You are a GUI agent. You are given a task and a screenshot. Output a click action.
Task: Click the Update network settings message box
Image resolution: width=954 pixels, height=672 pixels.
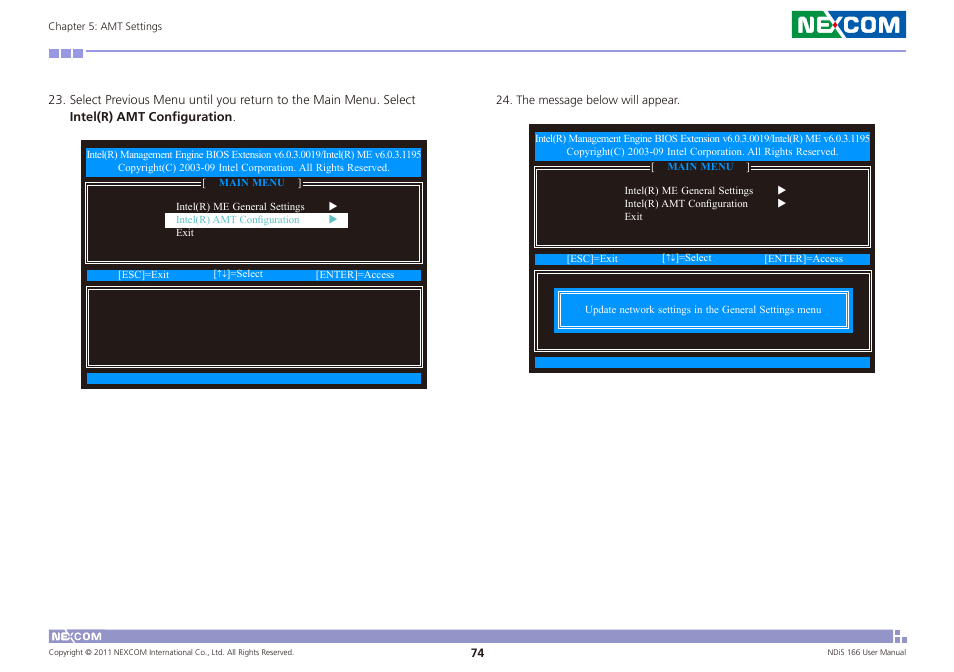703,310
